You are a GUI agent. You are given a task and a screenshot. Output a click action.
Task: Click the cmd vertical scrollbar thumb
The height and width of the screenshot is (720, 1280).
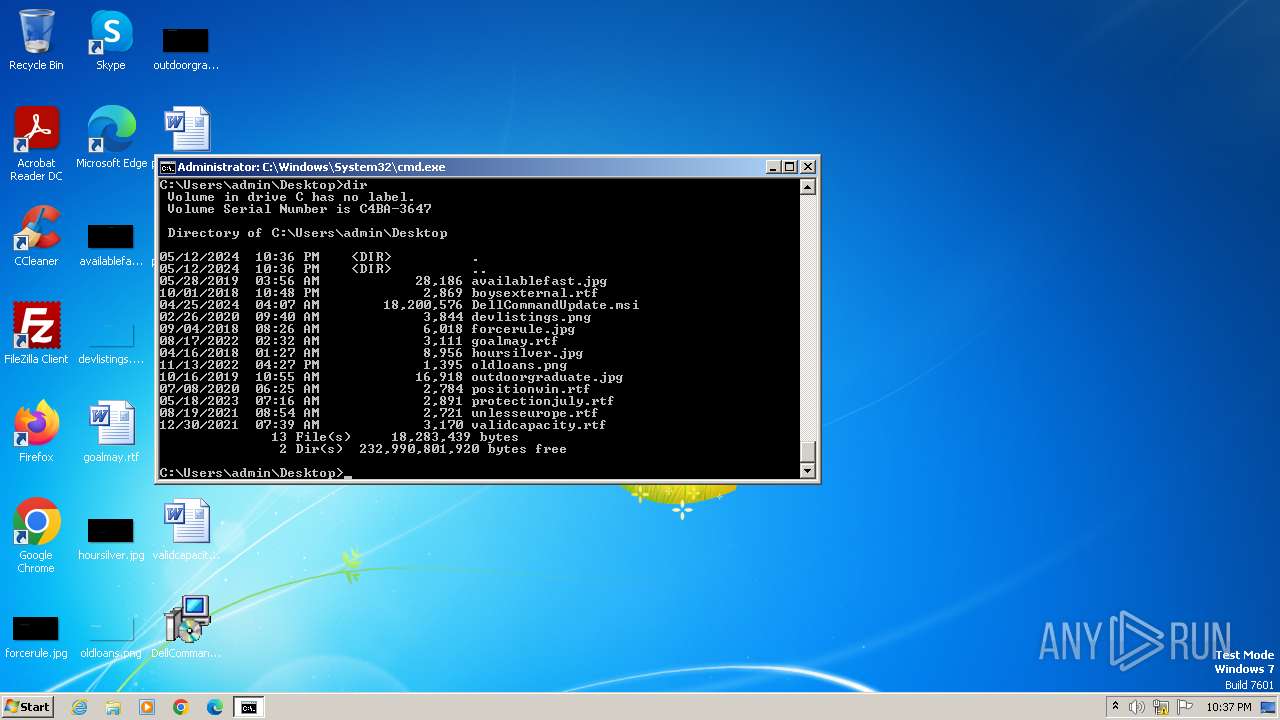pos(808,452)
